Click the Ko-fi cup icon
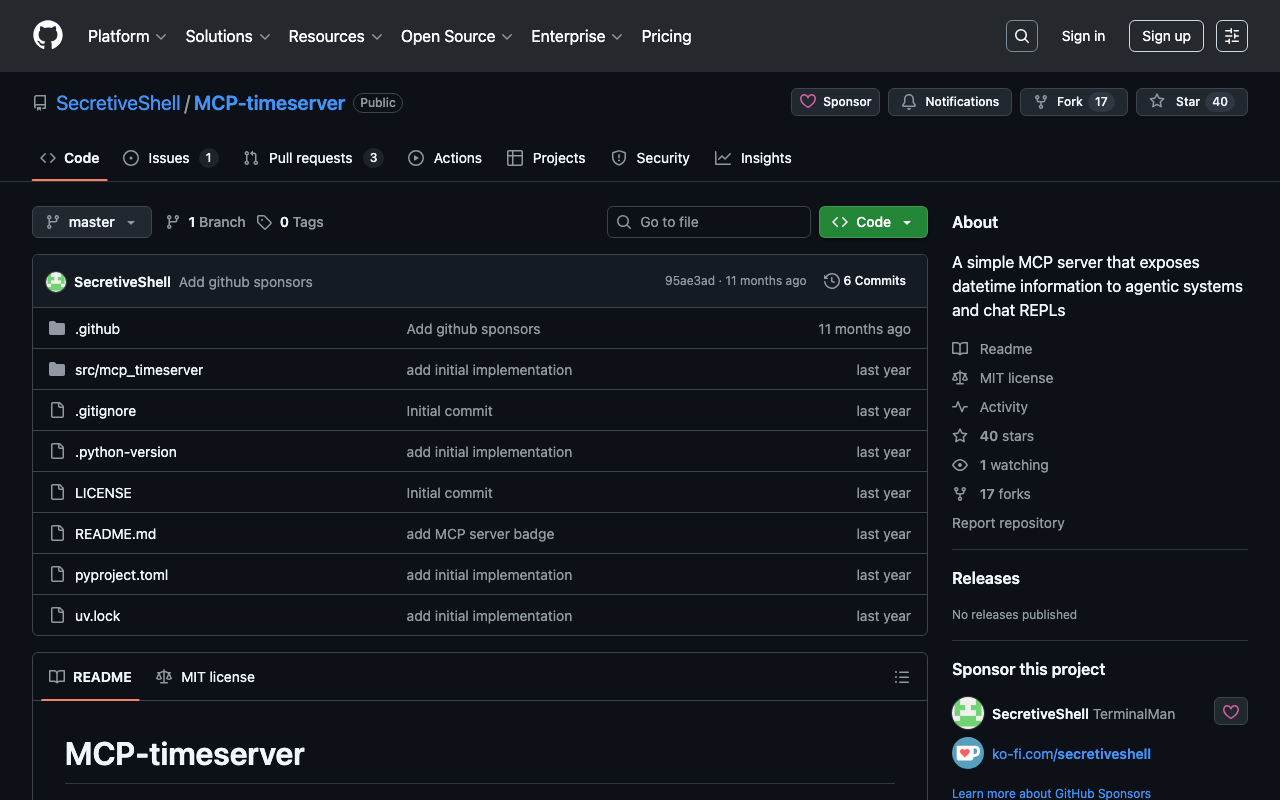The width and height of the screenshot is (1280, 800). coord(967,754)
